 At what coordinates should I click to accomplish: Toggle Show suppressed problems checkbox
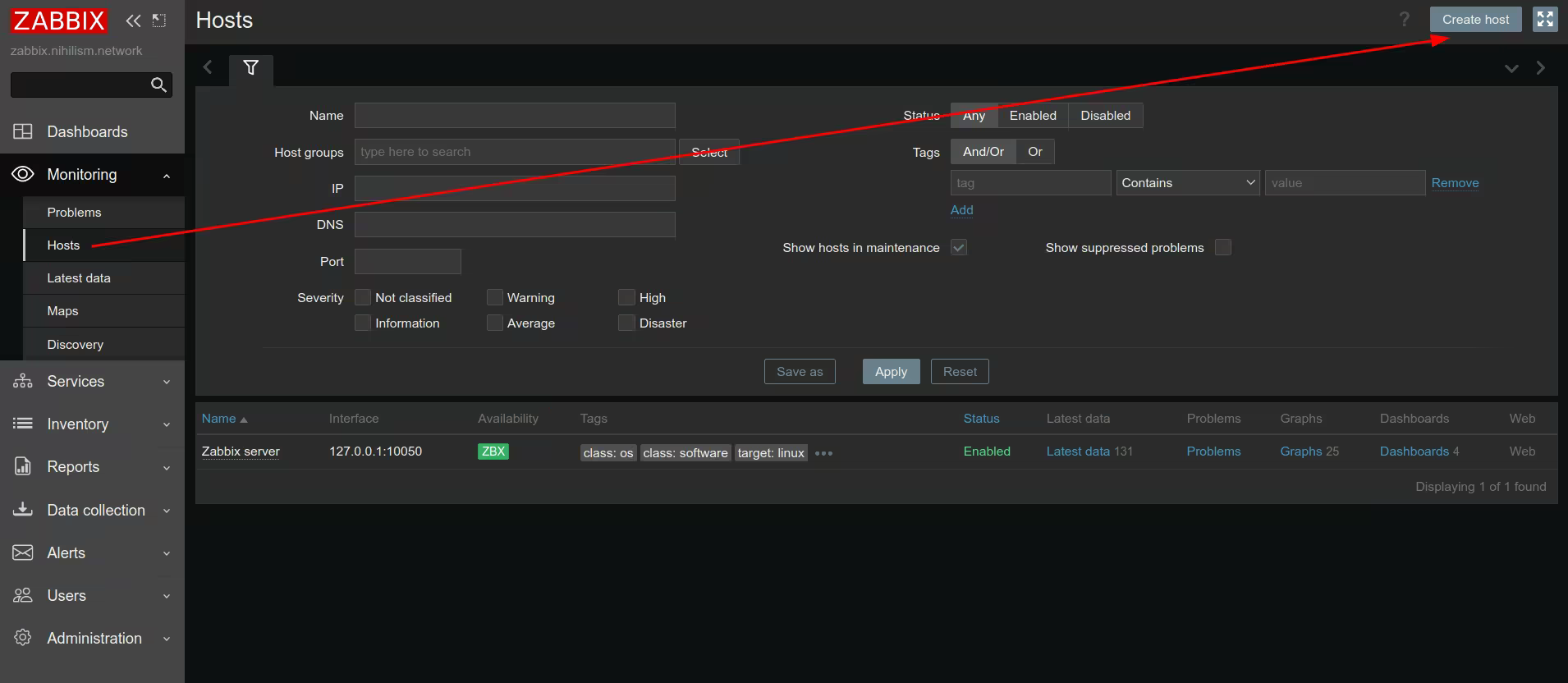tap(1223, 247)
